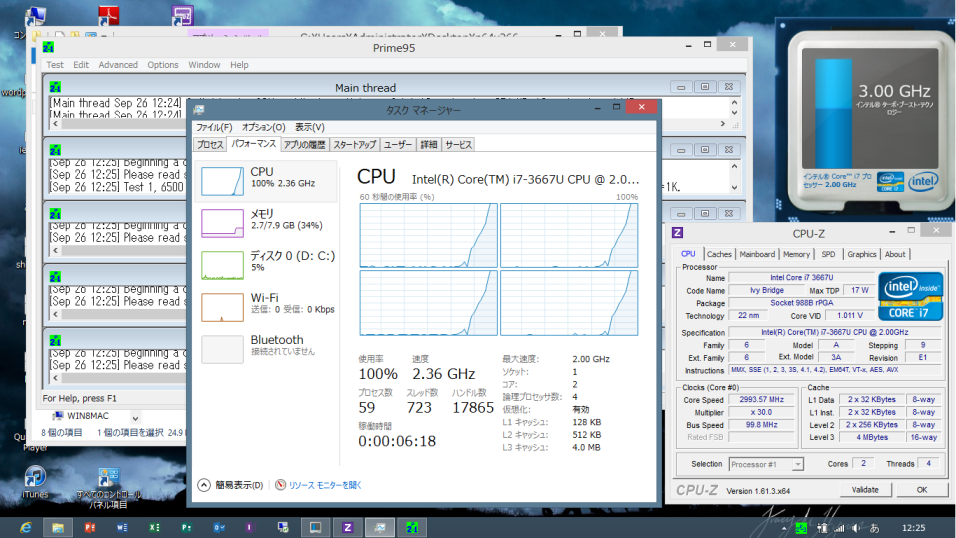
Task: Select the Bluetooth entry in sidebar
Action: click(x=266, y=349)
